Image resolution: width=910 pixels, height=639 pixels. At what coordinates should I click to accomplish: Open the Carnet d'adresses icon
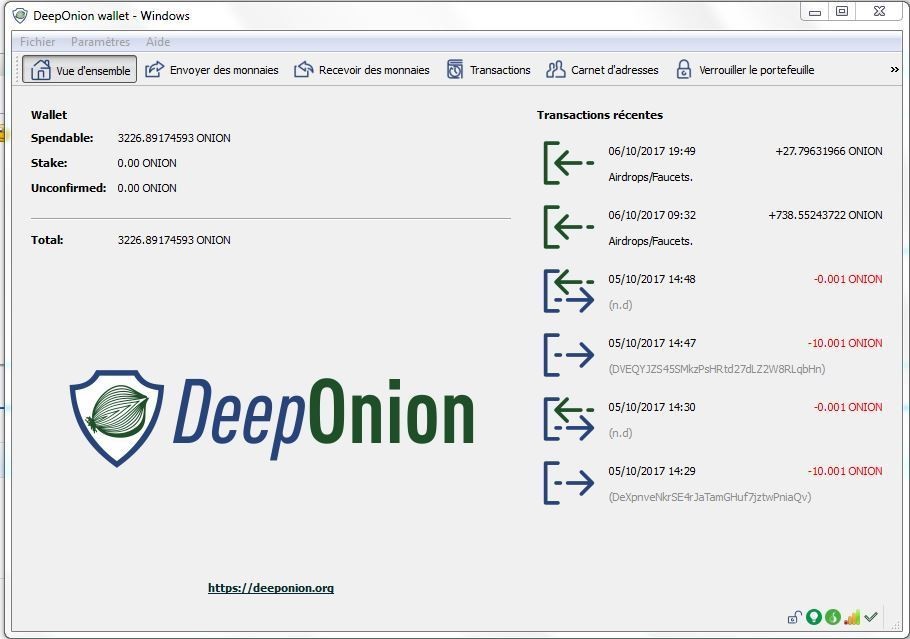pyautogui.click(x=554, y=69)
